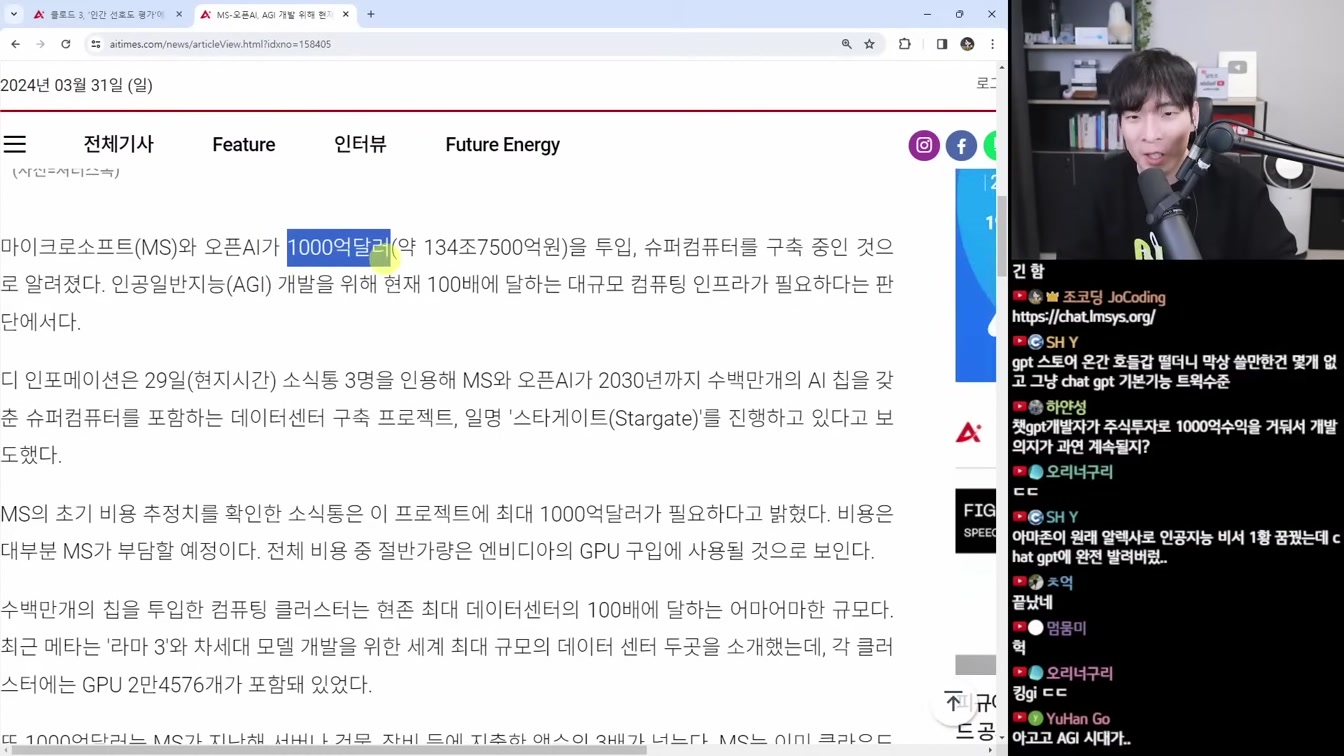Click the highlighted '1000억달러' text

(338, 247)
